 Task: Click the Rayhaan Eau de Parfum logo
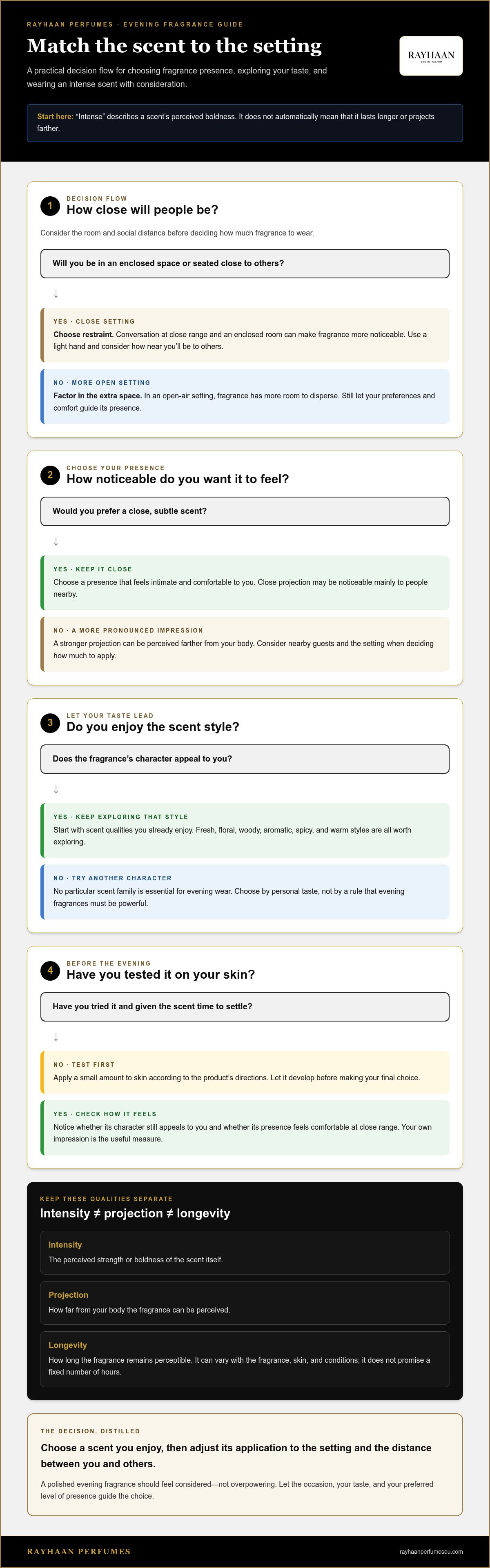pyautogui.click(x=431, y=56)
